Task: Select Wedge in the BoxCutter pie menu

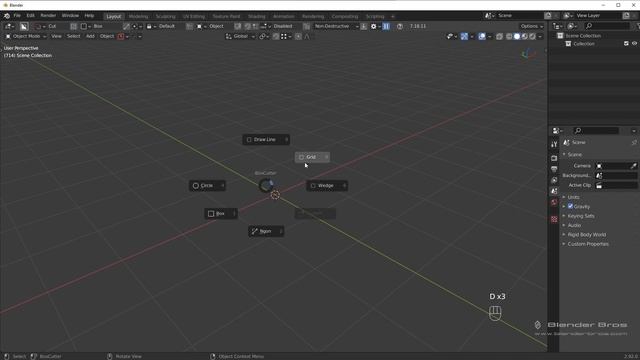Action: tap(327, 186)
